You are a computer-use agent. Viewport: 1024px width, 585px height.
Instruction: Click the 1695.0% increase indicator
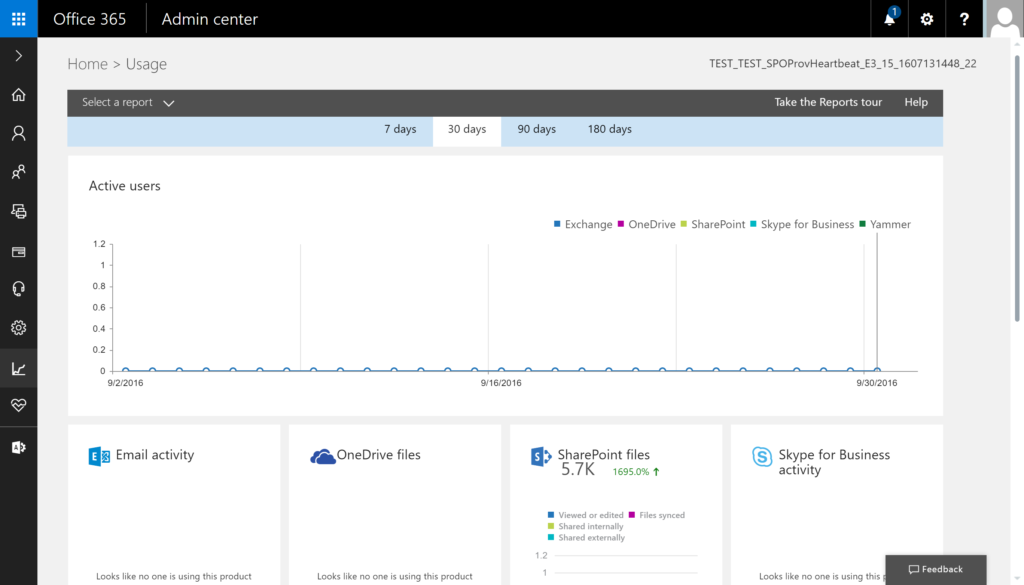click(636, 471)
